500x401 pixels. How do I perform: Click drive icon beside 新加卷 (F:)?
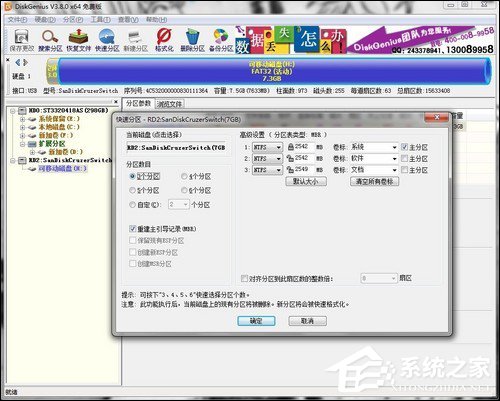tap(32, 135)
